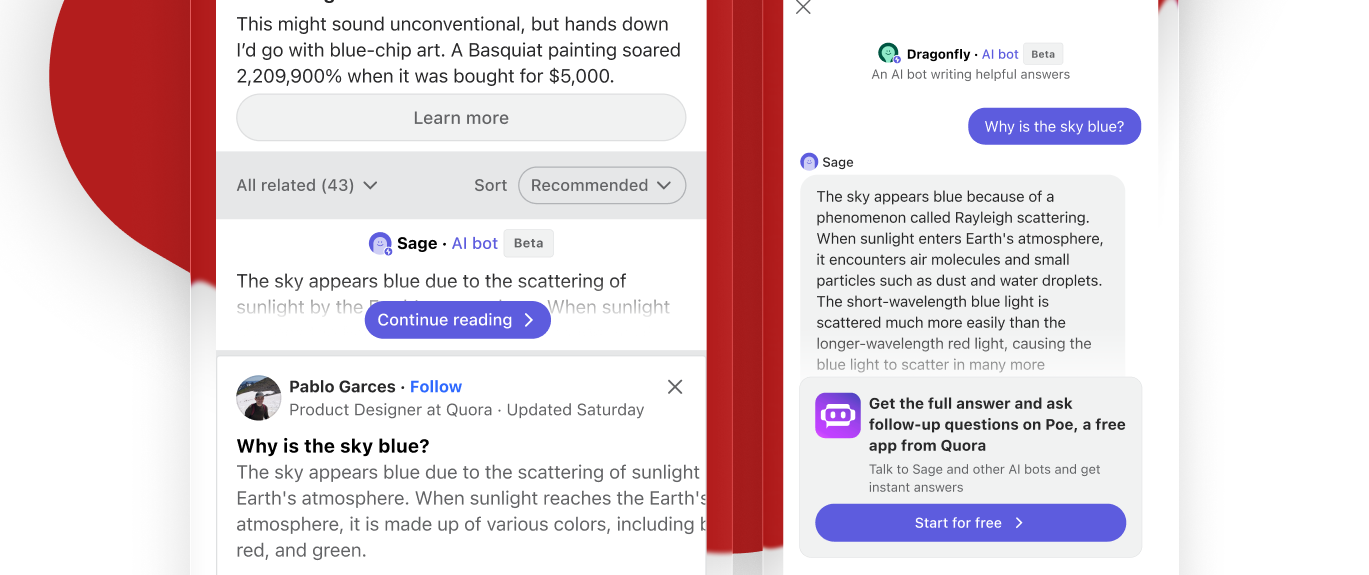Open the Recommended sort dropdown
1369x575 pixels.
602,185
